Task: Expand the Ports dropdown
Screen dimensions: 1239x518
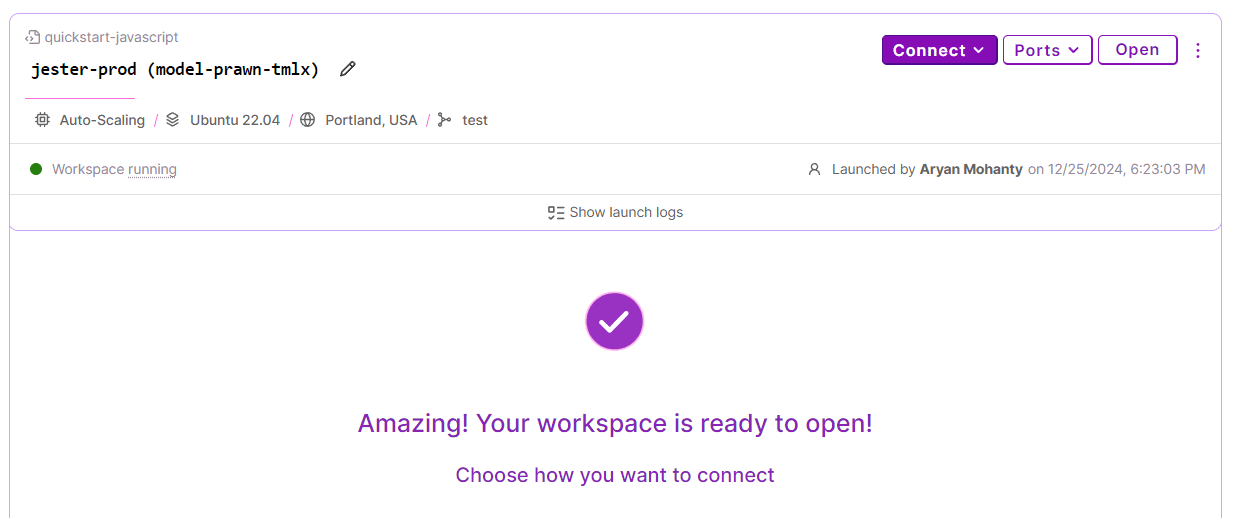Action: (x=1047, y=50)
